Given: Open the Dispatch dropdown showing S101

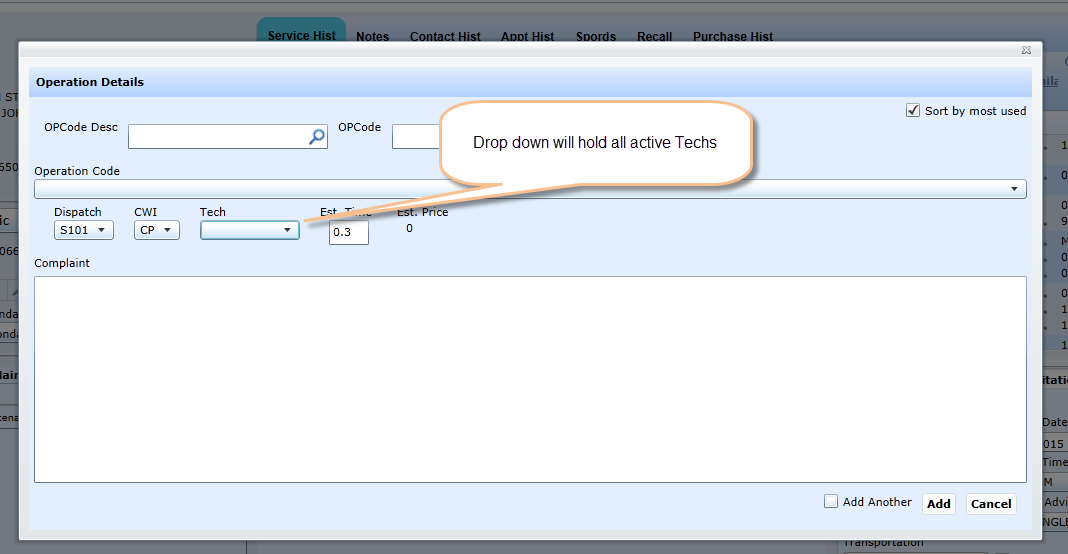Looking at the screenshot, I should 84,230.
